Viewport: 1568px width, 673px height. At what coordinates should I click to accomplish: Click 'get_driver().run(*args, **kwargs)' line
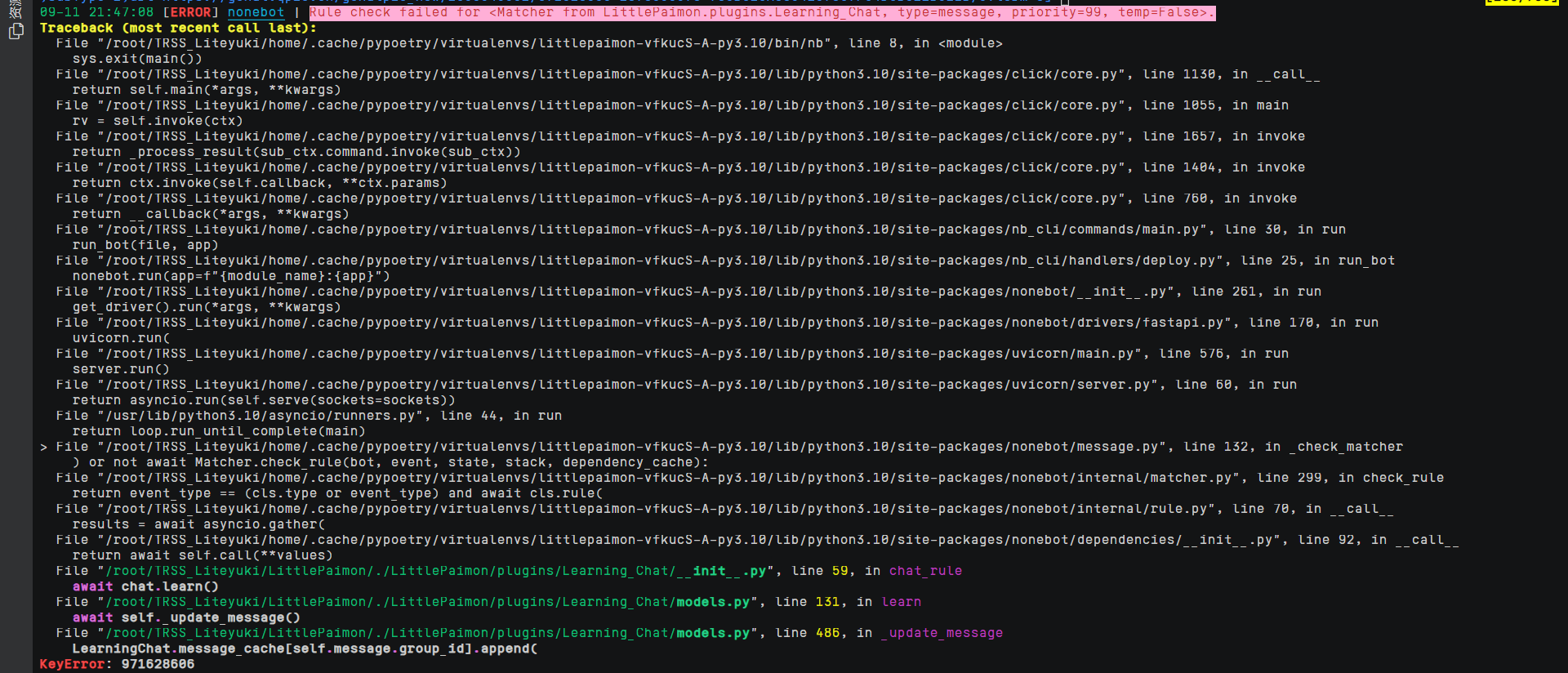[x=207, y=307]
